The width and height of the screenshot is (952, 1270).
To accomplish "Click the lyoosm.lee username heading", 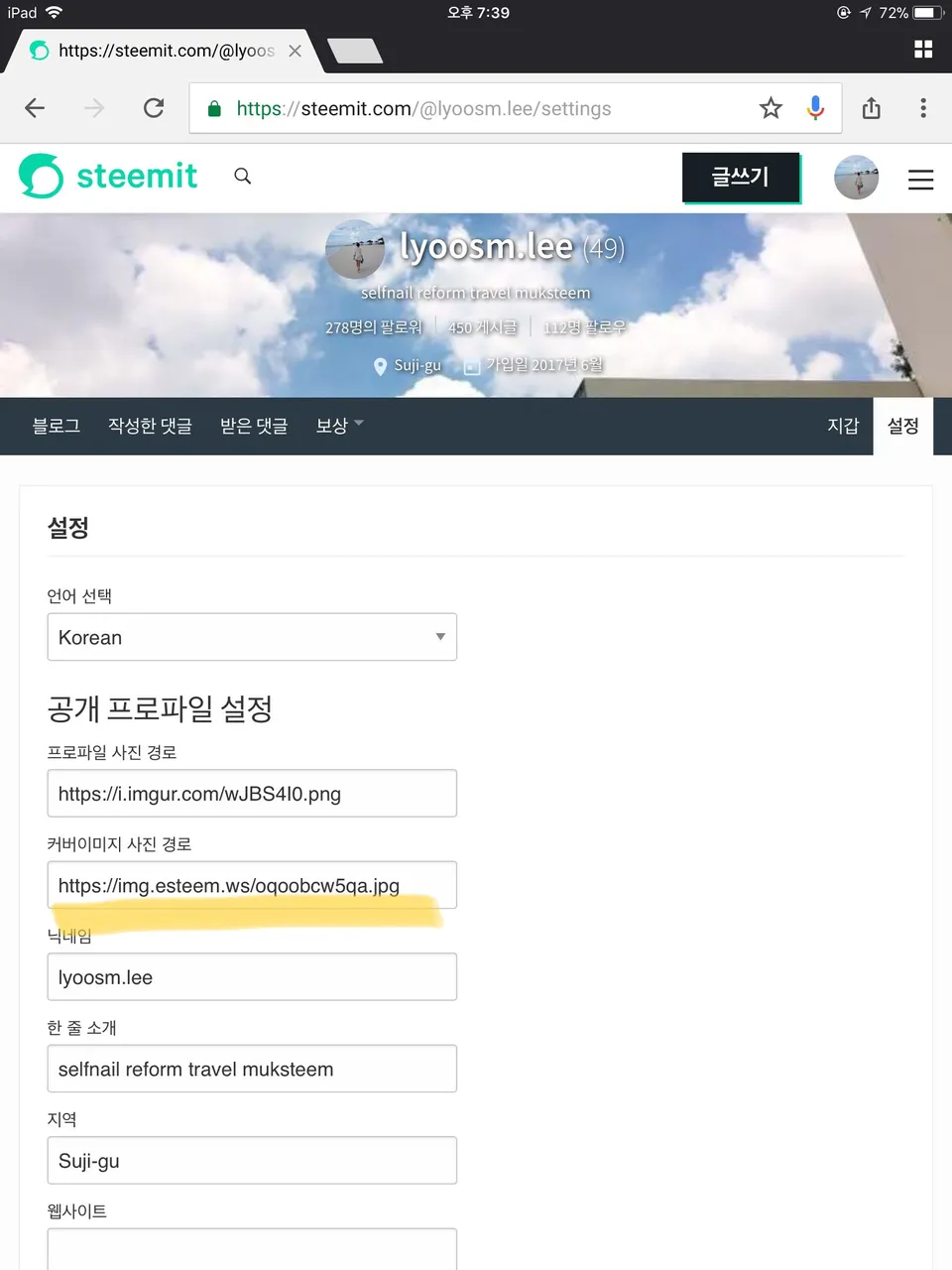I will [x=486, y=245].
